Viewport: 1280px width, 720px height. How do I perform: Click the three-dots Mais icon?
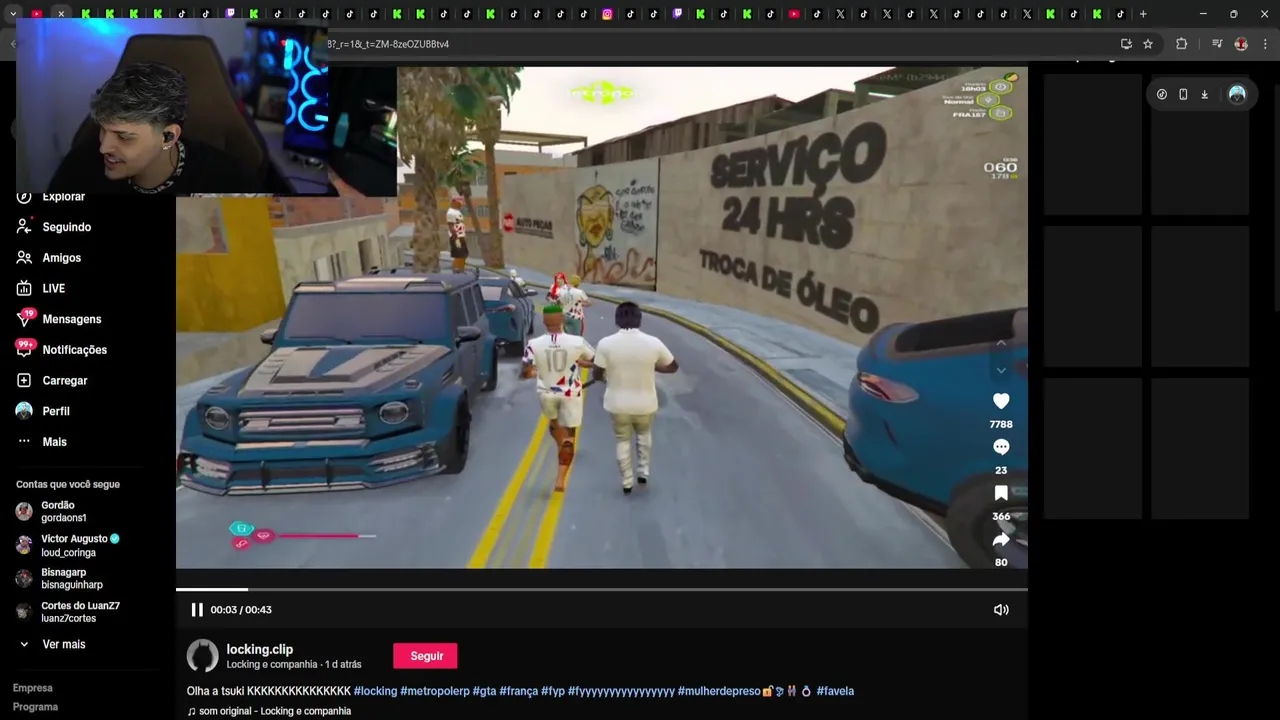[x=24, y=442]
